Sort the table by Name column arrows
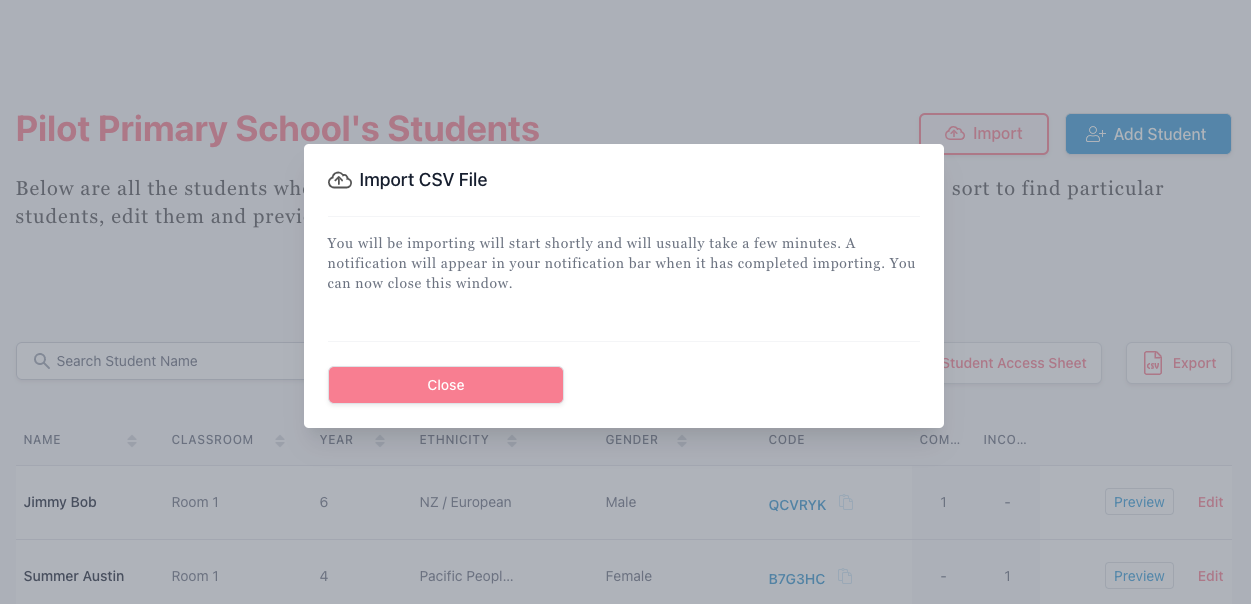Screen dimensions: 1251x604 [x=132, y=441]
